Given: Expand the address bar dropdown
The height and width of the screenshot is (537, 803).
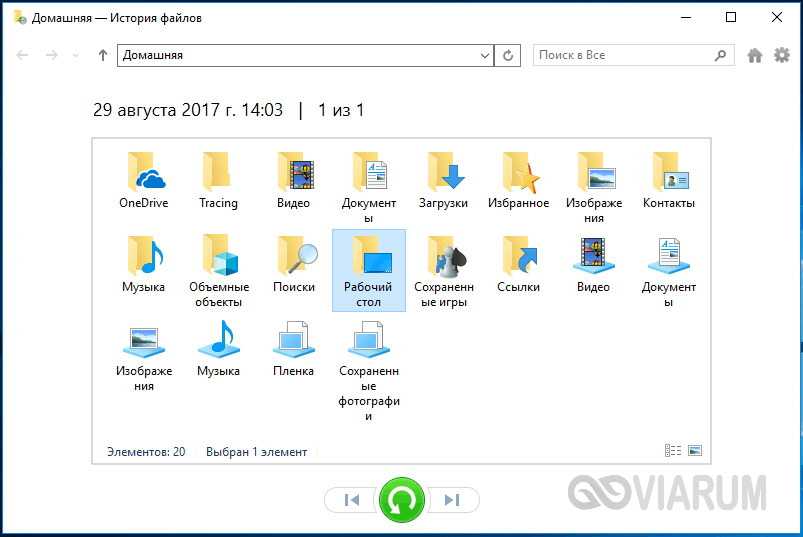Looking at the screenshot, I should click(x=485, y=55).
